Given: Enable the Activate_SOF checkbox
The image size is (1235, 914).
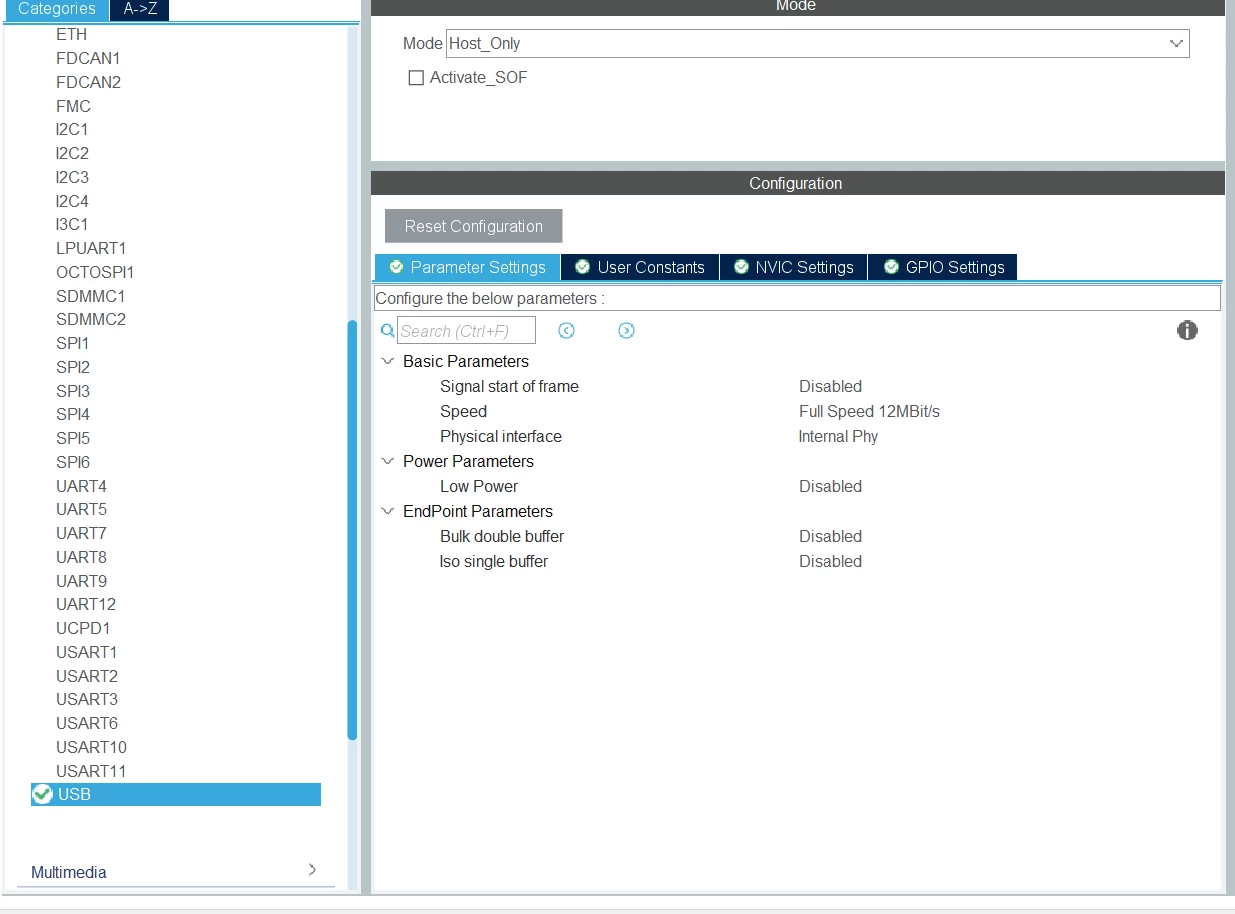Looking at the screenshot, I should pyautogui.click(x=416, y=78).
